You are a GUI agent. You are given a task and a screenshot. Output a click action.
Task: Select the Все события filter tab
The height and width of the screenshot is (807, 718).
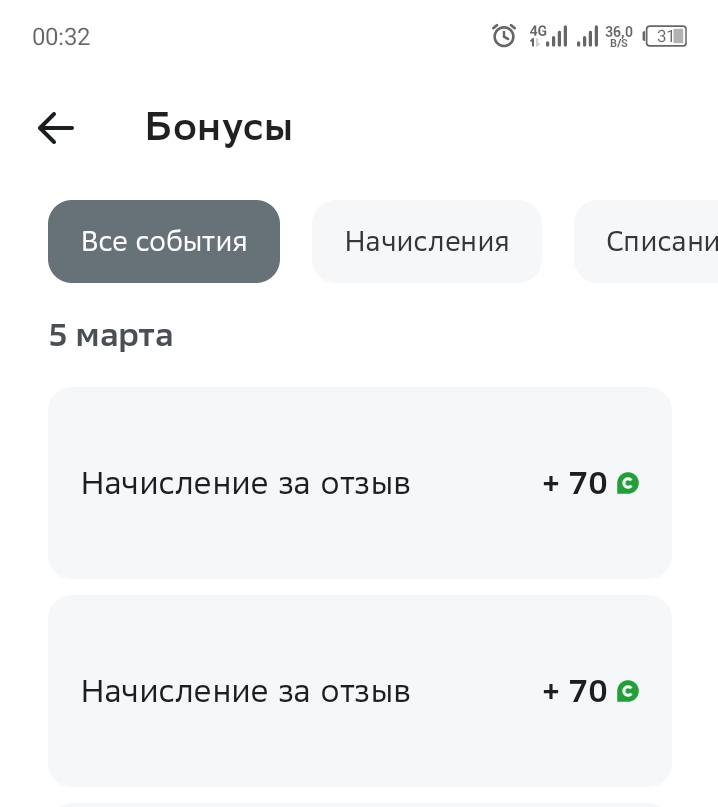(164, 241)
